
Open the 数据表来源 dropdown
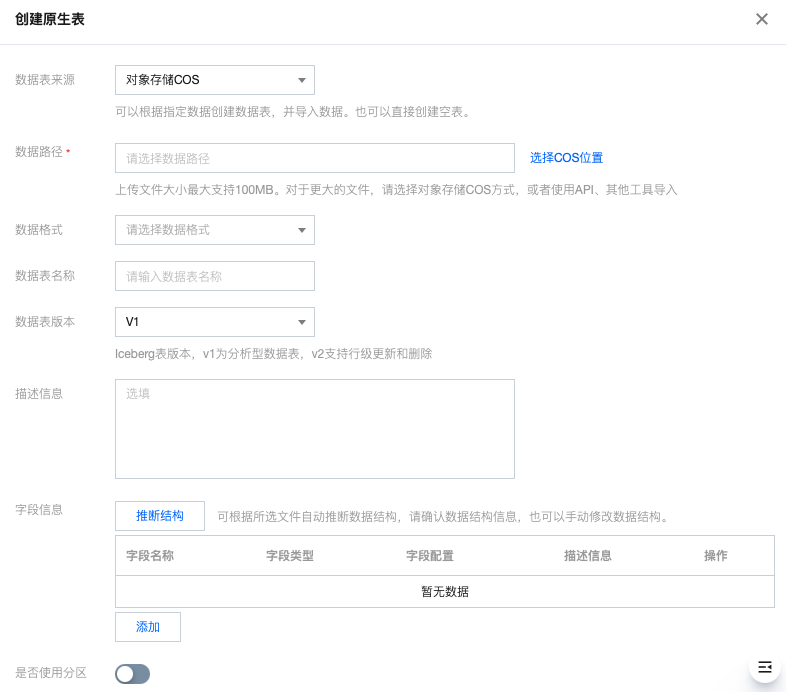(215, 80)
